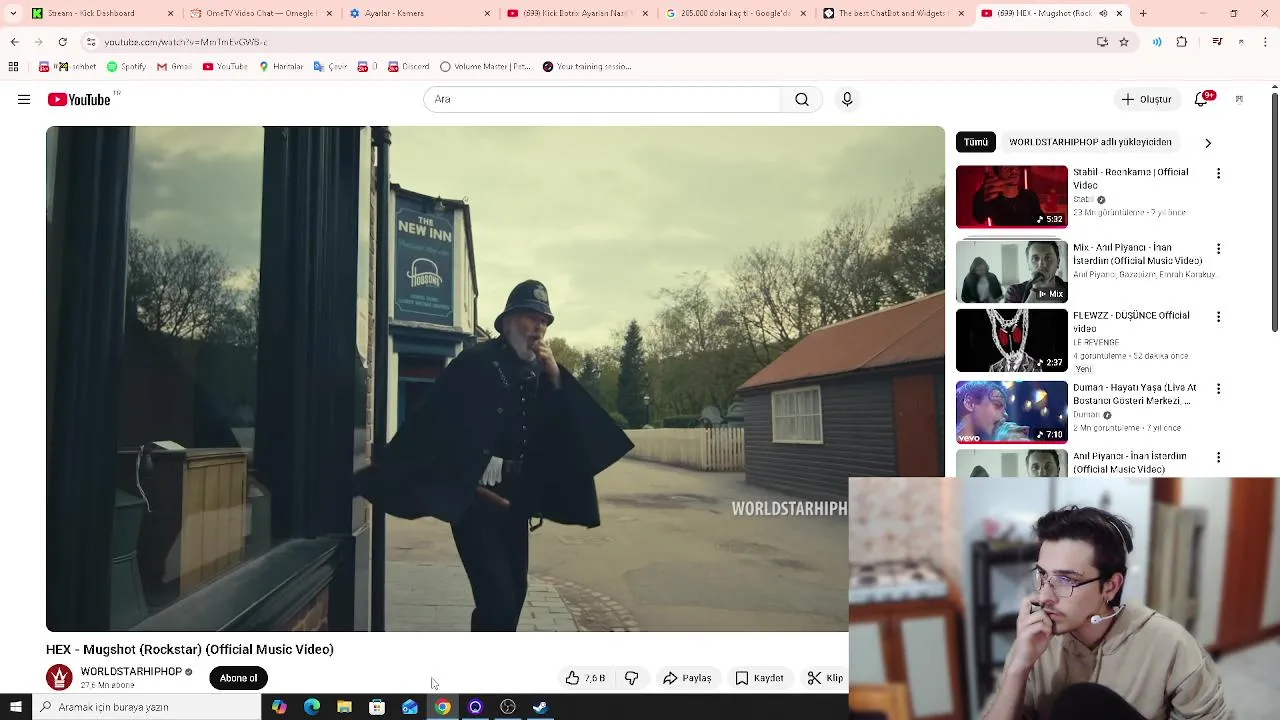Open Gmail bookmark
Viewport: 1280px width, 720px height.
pos(174,67)
